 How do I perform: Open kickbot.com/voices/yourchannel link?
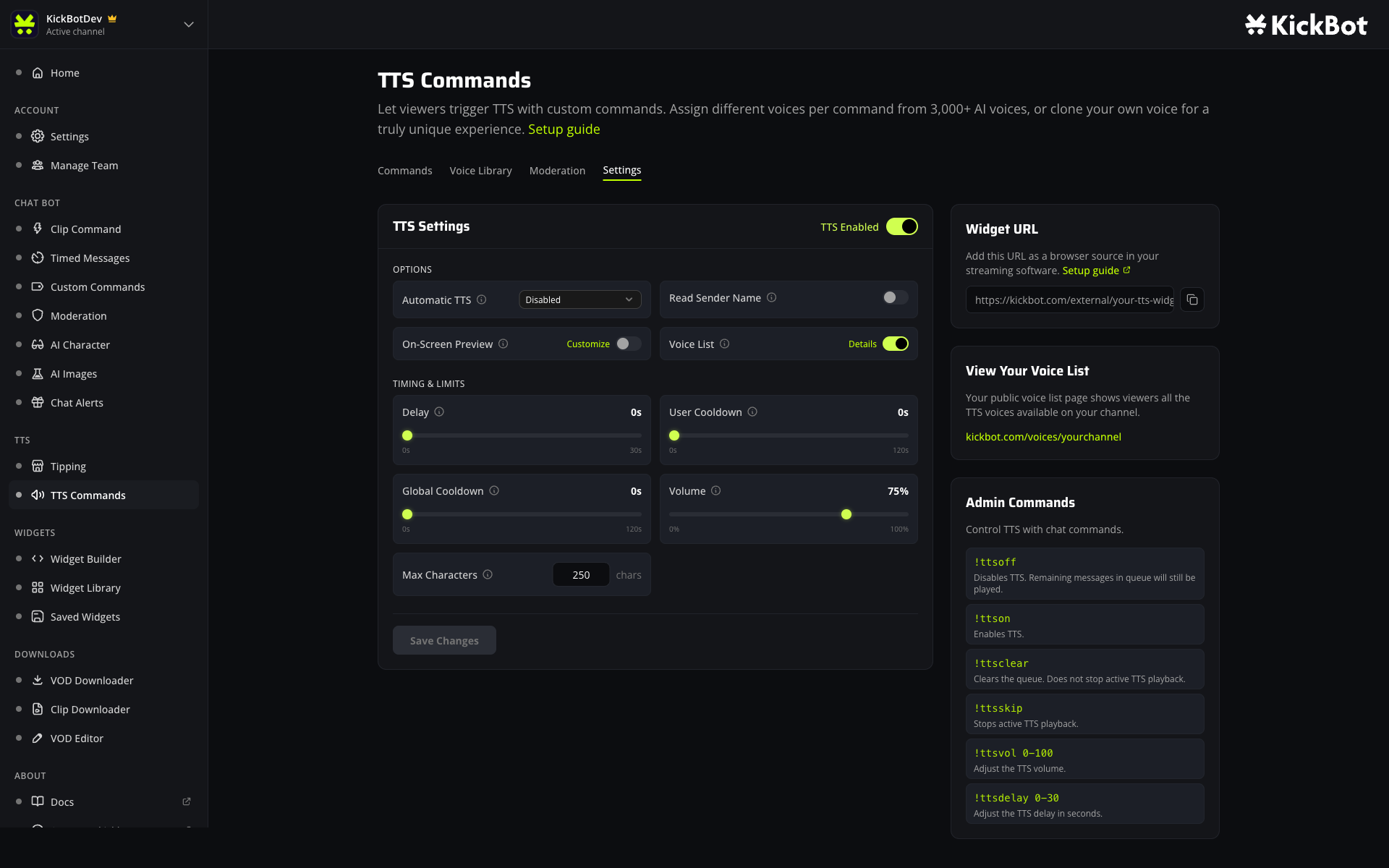(x=1043, y=437)
